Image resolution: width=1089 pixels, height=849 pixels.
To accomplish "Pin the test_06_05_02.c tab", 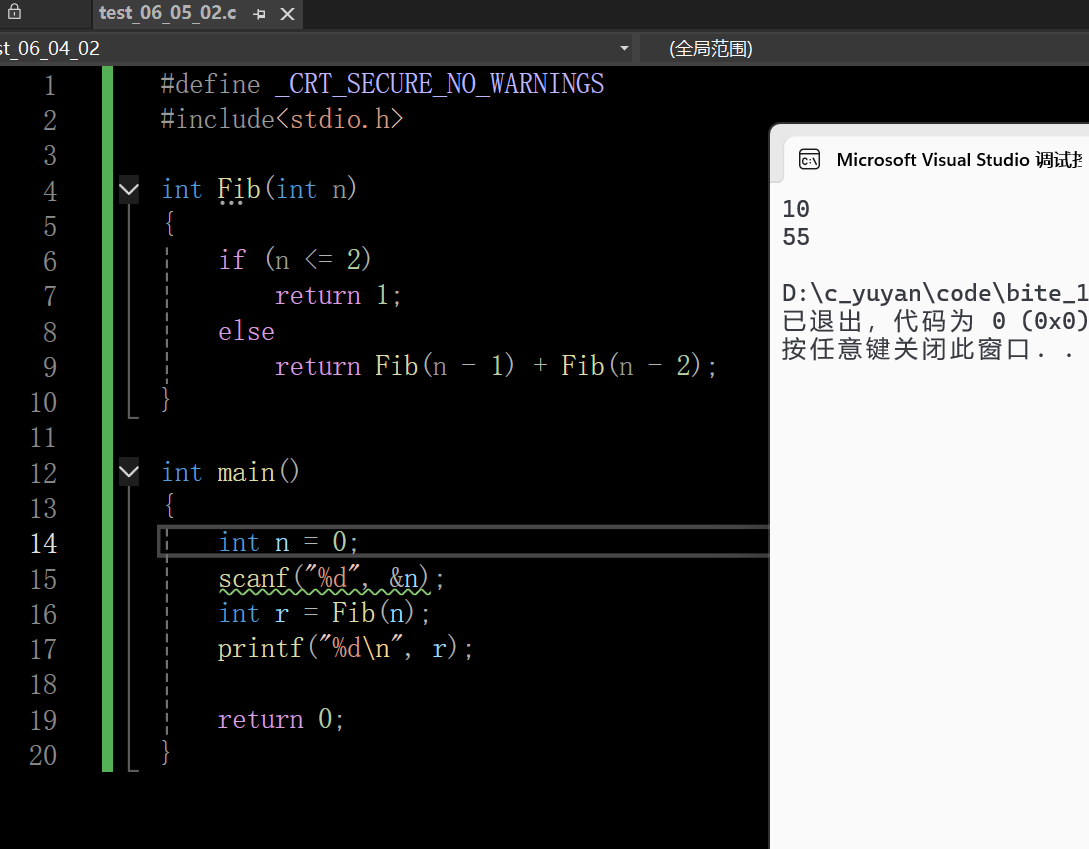I will (x=260, y=14).
